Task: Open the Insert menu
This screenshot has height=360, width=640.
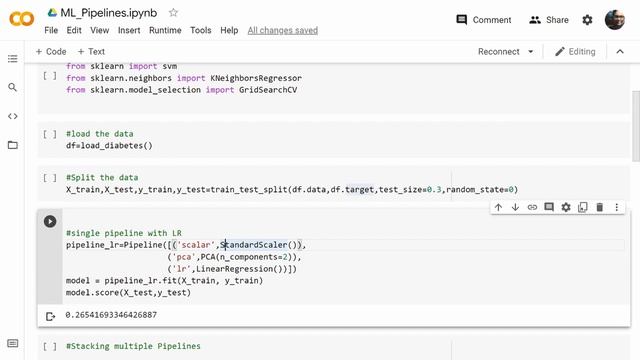Action: coord(129,30)
